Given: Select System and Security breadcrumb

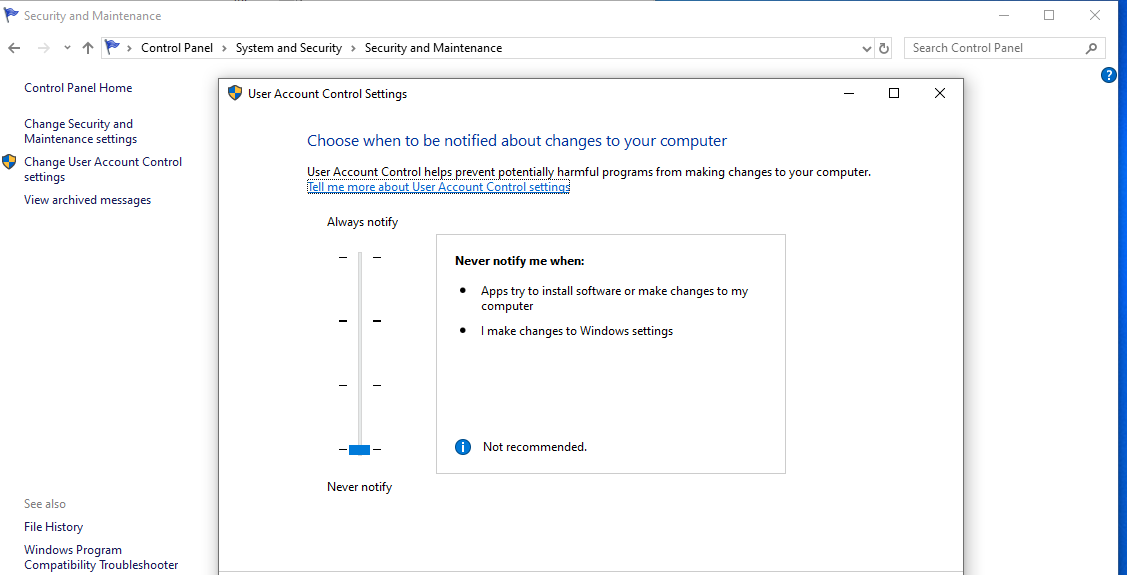Looking at the screenshot, I should (x=289, y=48).
